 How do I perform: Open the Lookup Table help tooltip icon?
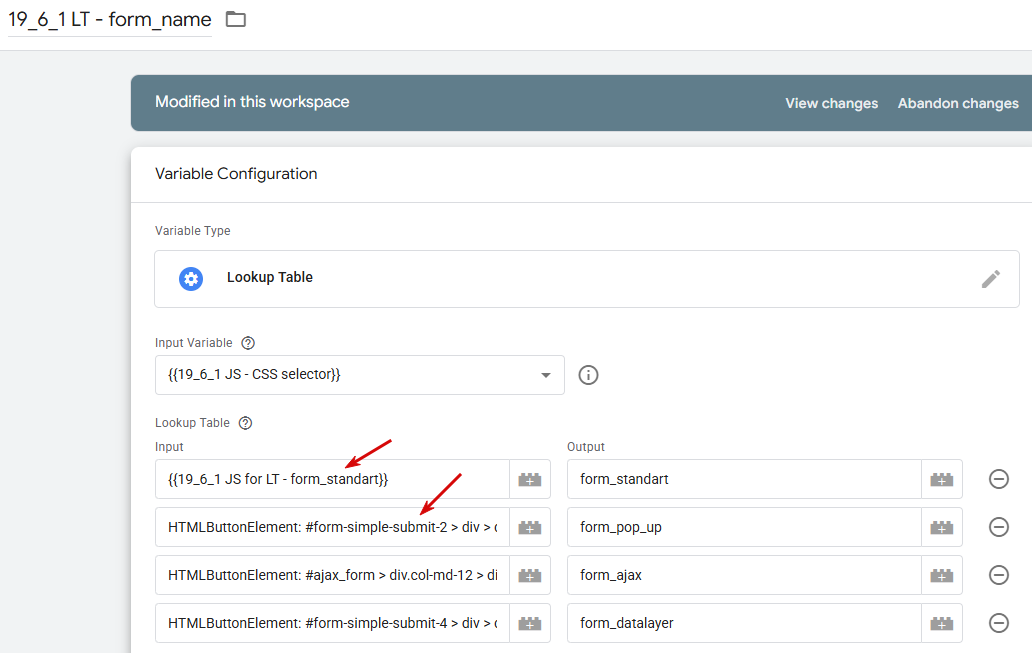pos(245,423)
